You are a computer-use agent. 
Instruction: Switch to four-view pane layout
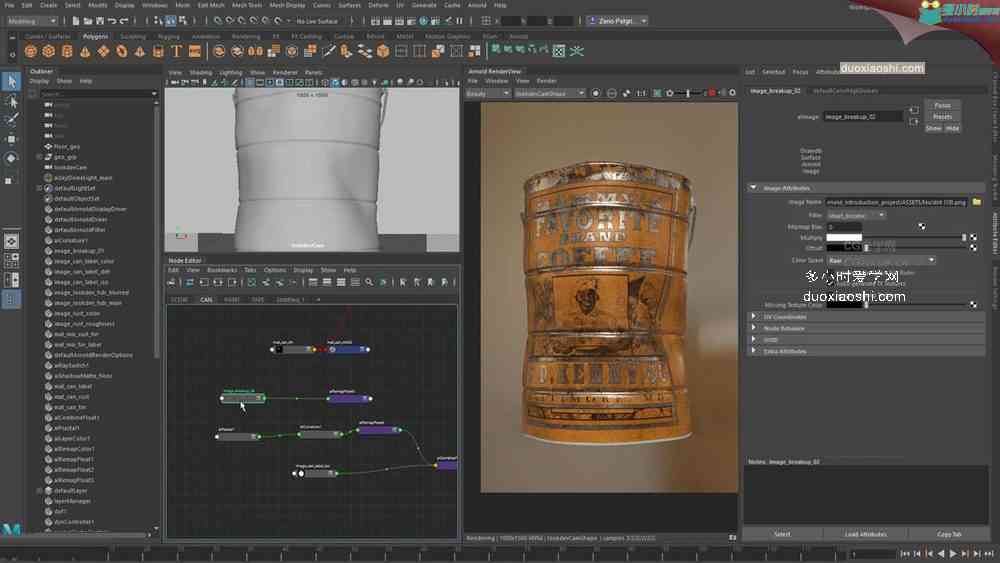click(x=11, y=260)
